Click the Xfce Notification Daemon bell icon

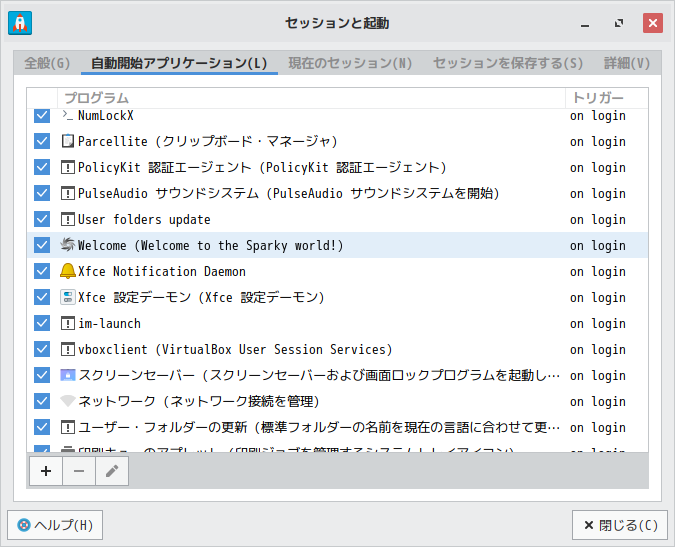coord(68,271)
